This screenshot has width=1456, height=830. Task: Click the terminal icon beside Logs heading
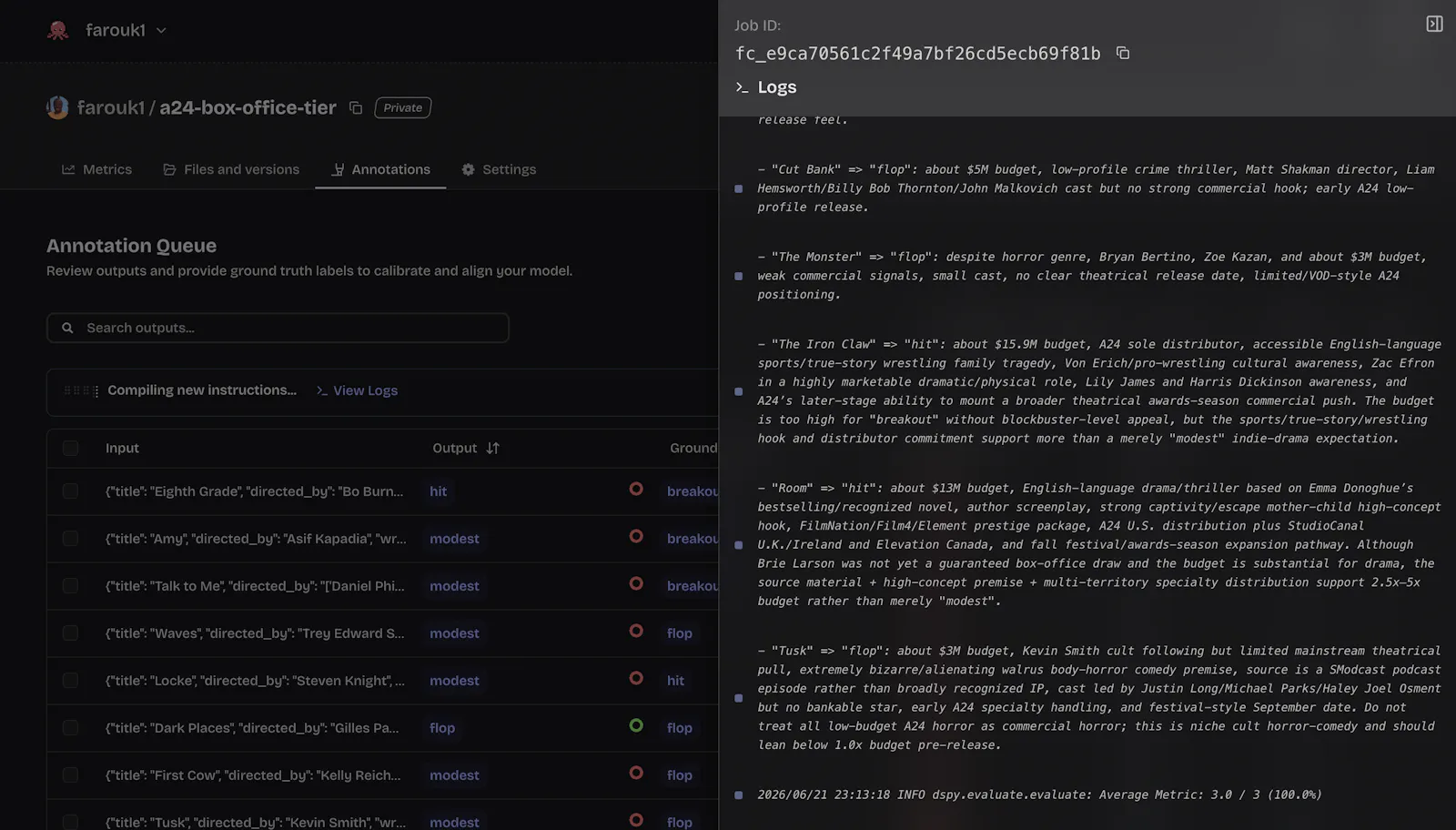pos(742,87)
